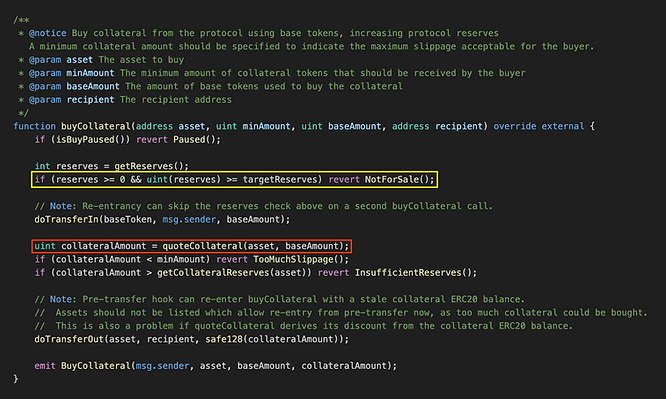The image size is (666, 399).
Task: Click the 'Pre-transfer hook can re-enter' comment
Action: 279,299
